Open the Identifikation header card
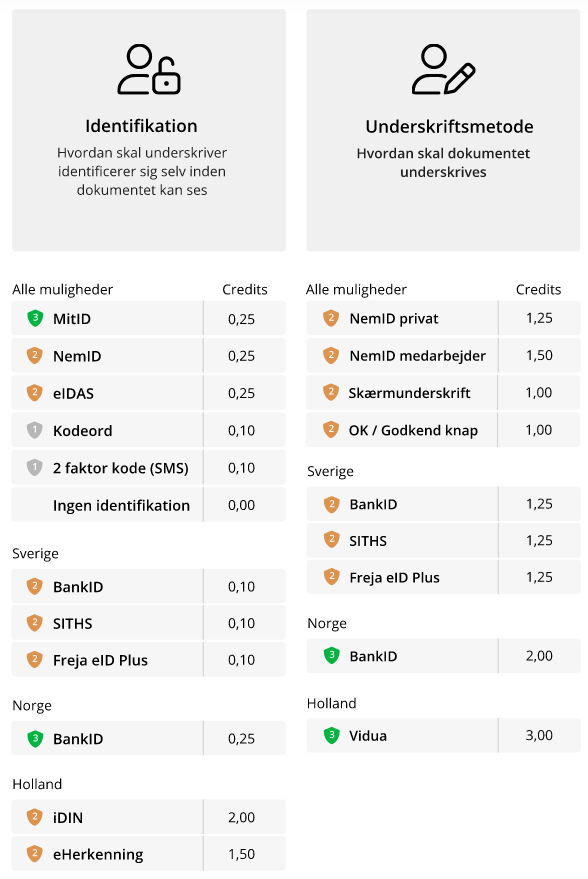The height and width of the screenshot is (879, 588). 149,130
